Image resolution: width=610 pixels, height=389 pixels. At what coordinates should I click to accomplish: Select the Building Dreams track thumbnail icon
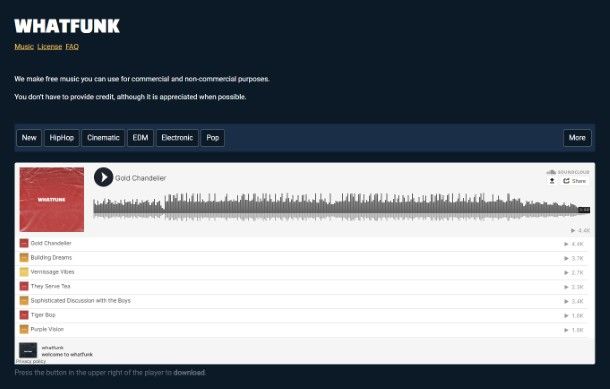(24, 258)
